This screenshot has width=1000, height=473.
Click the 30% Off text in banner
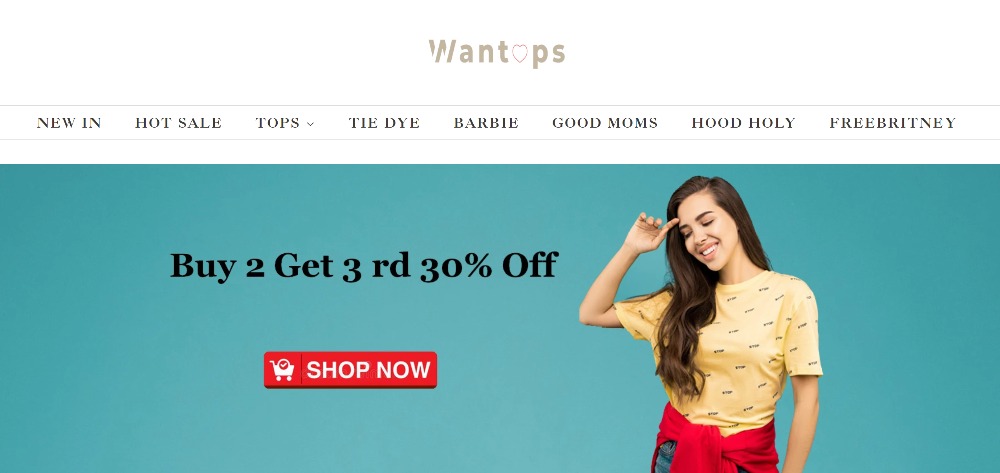[489, 265]
